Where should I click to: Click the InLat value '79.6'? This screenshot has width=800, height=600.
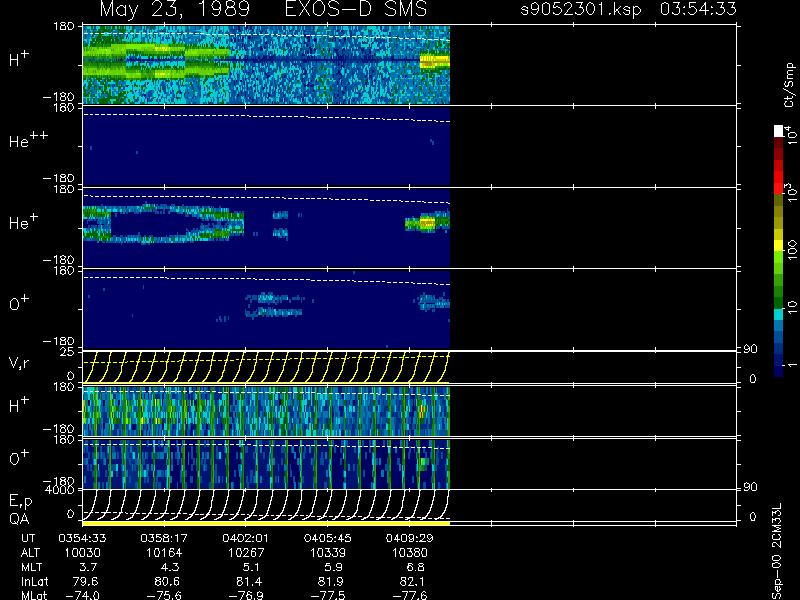[86, 581]
